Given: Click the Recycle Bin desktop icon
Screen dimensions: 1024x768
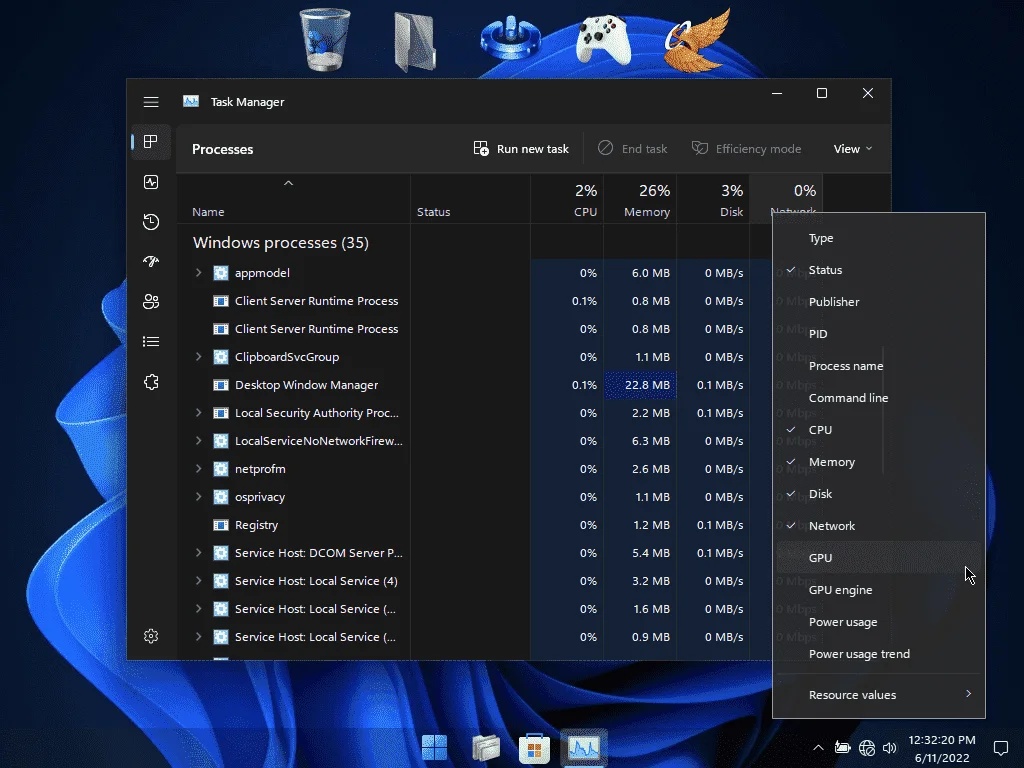Looking at the screenshot, I should (x=325, y=39).
